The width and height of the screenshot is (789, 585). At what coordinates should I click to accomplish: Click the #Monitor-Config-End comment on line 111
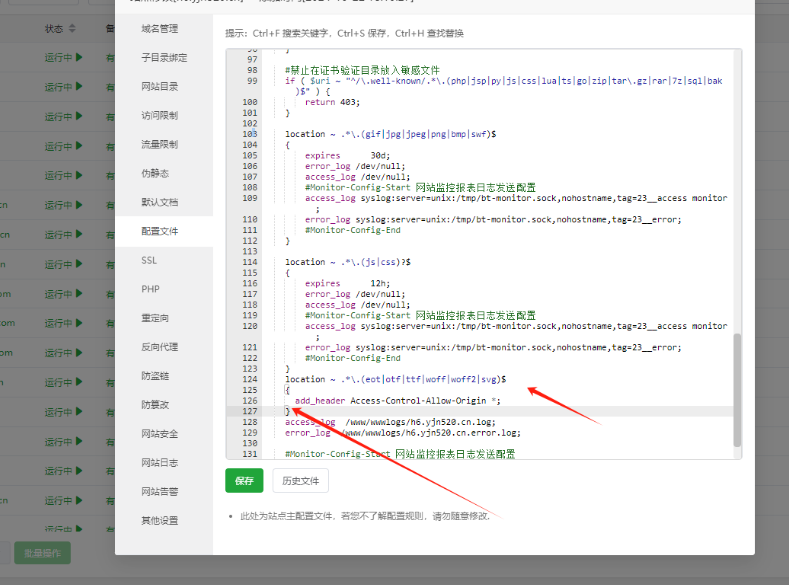[353, 230]
